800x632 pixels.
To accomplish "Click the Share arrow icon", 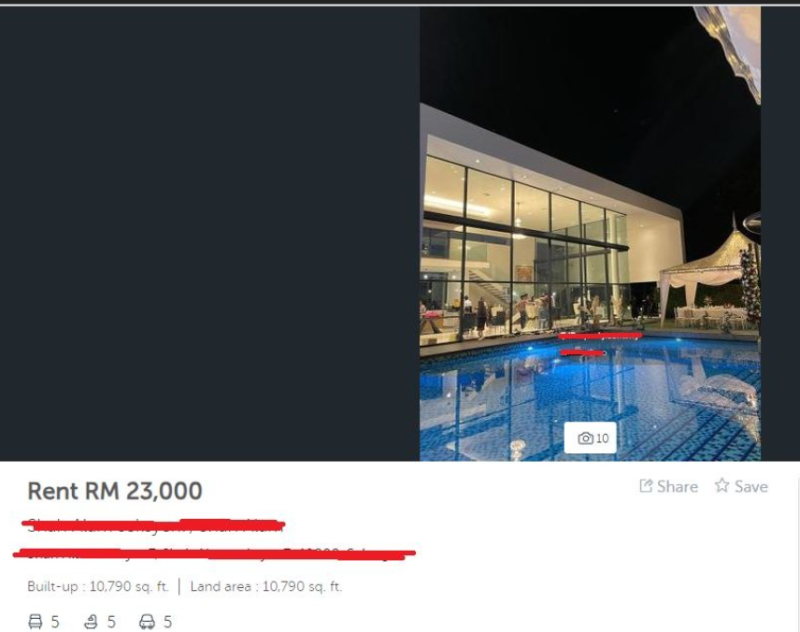I will click(x=646, y=486).
